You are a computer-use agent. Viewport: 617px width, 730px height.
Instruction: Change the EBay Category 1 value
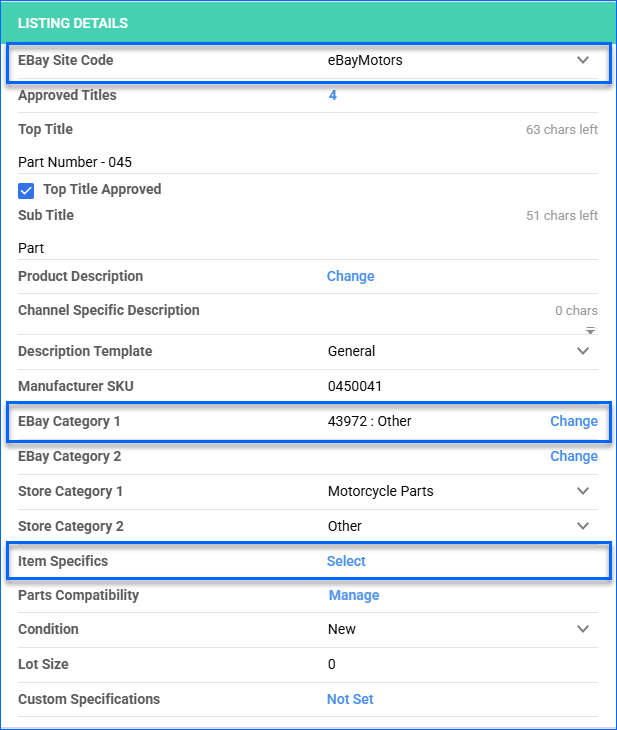573,421
